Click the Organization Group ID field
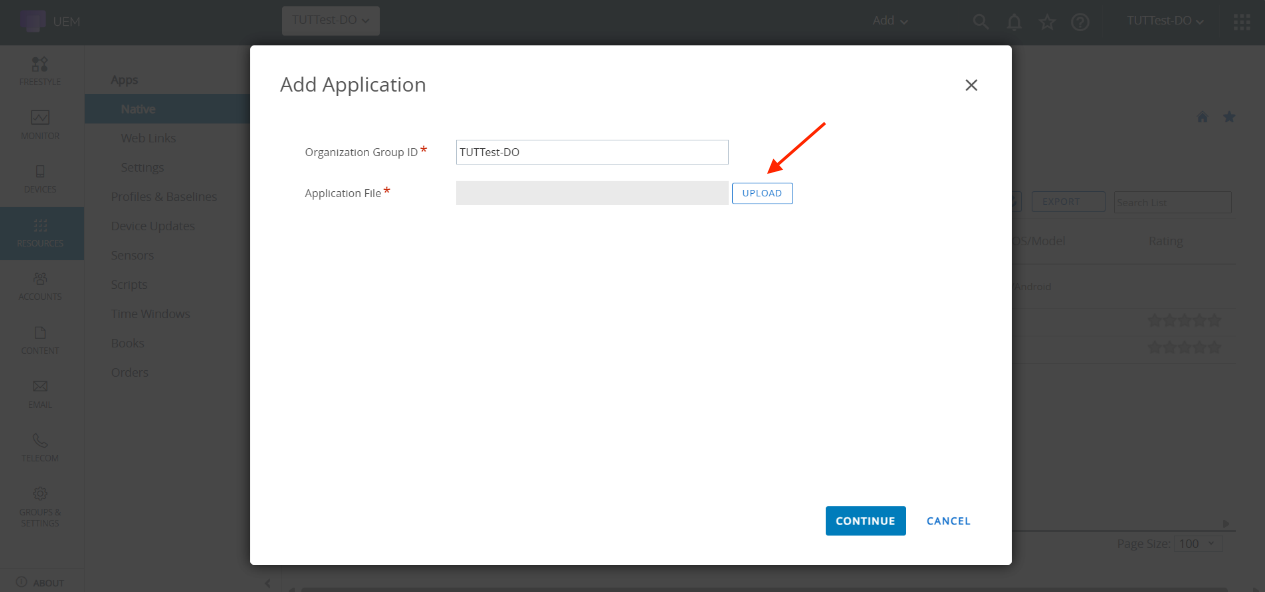This screenshot has height=592, width=1265. point(591,152)
